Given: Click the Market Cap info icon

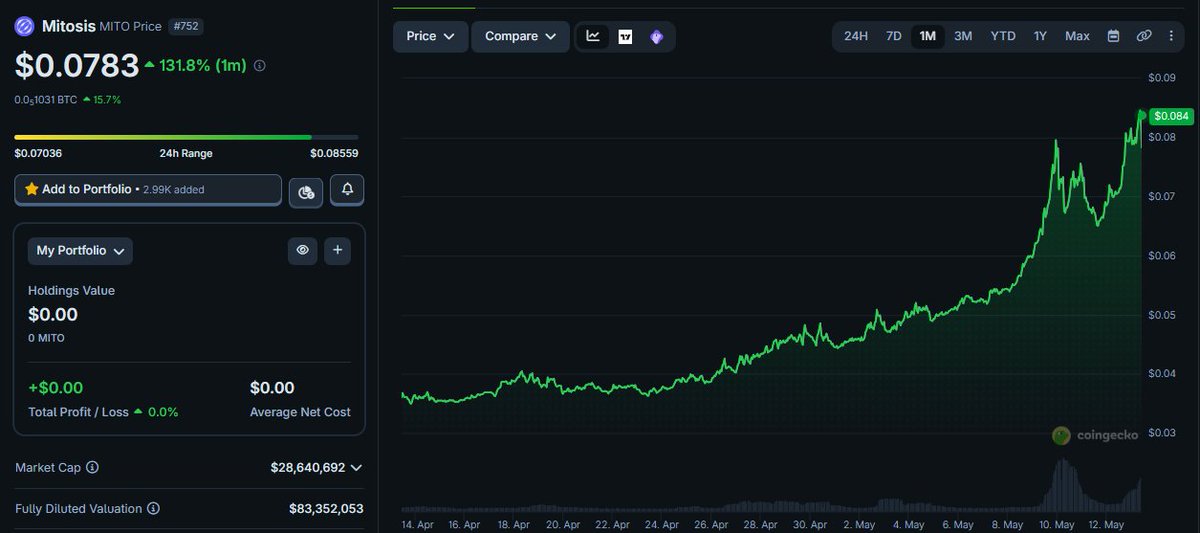Looking at the screenshot, I should (92, 467).
